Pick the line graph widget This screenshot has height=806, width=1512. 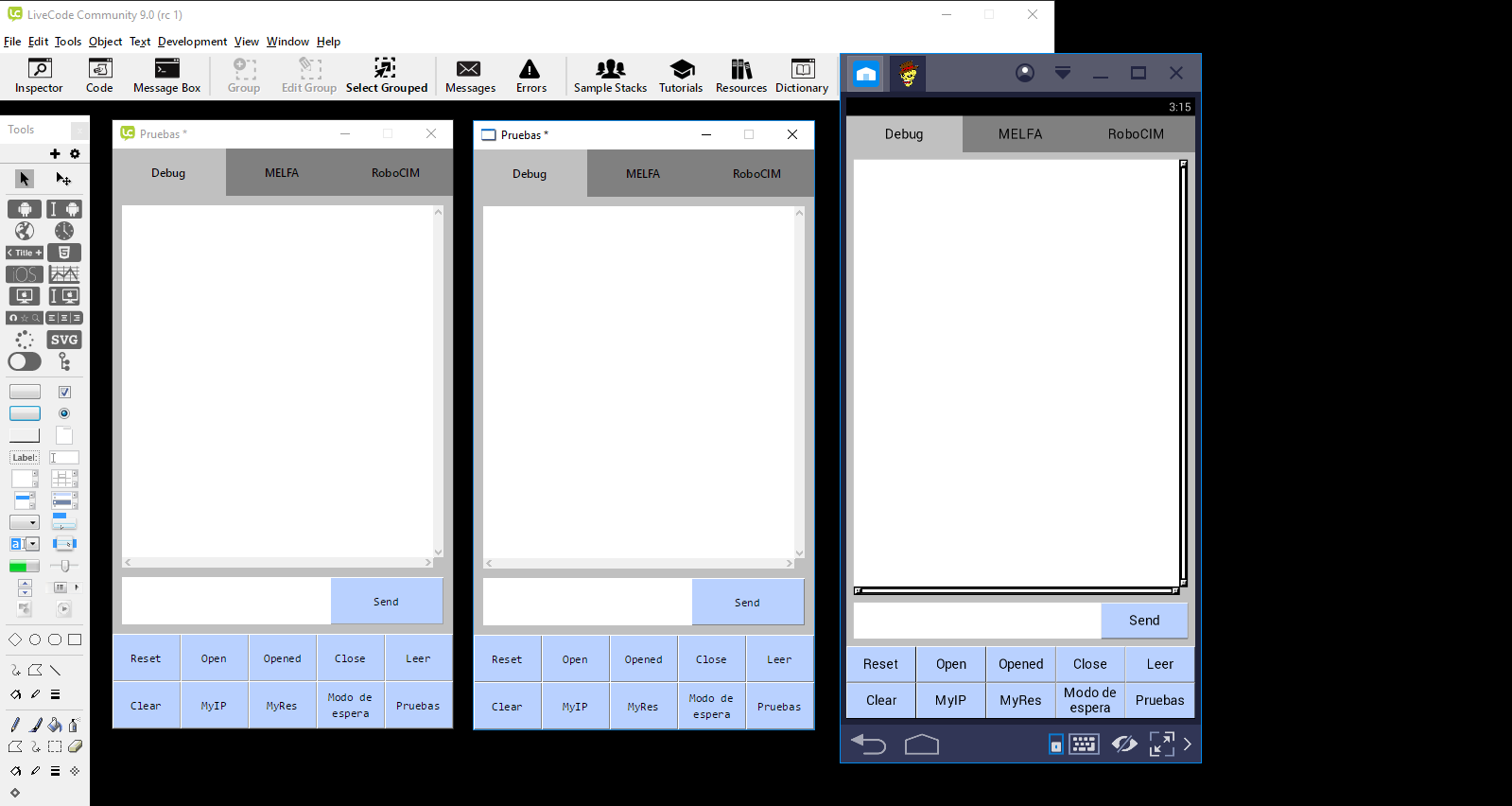pos(64,274)
